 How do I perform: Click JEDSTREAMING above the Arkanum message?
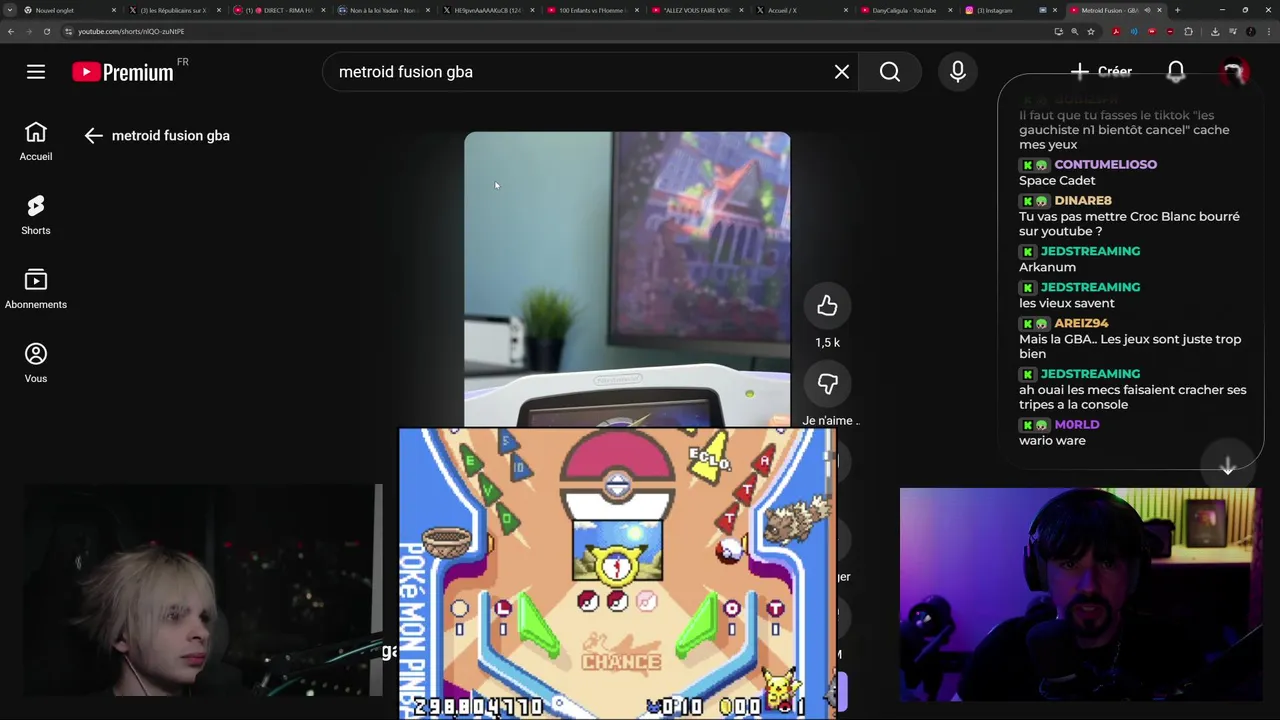click(1090, 252)
